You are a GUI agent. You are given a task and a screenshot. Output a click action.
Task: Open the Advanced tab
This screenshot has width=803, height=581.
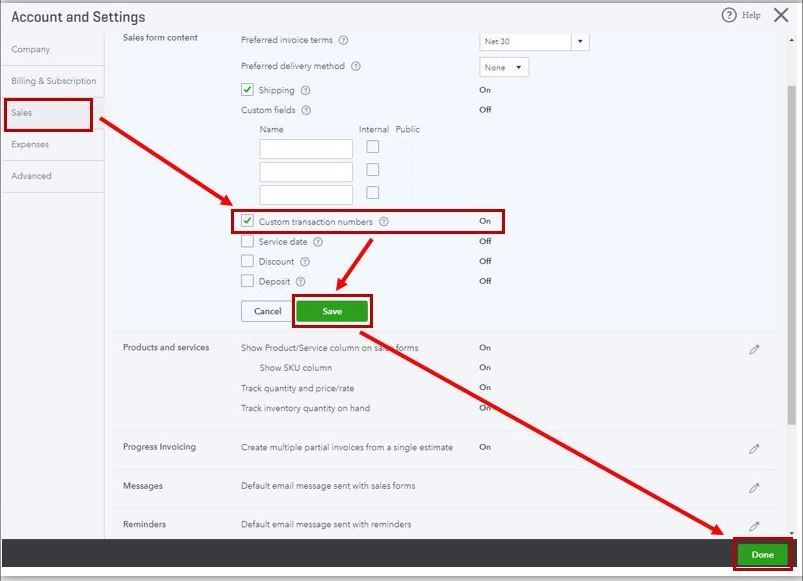pyautogui.click(x=53, y=176)
